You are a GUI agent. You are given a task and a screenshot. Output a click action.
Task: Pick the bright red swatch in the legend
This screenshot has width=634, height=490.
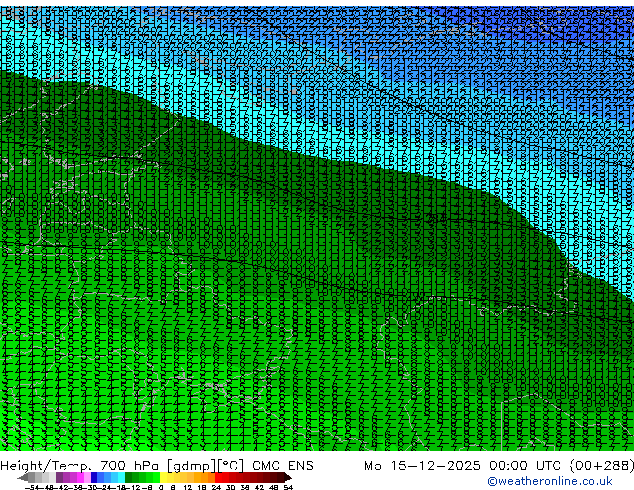(218, 477)
